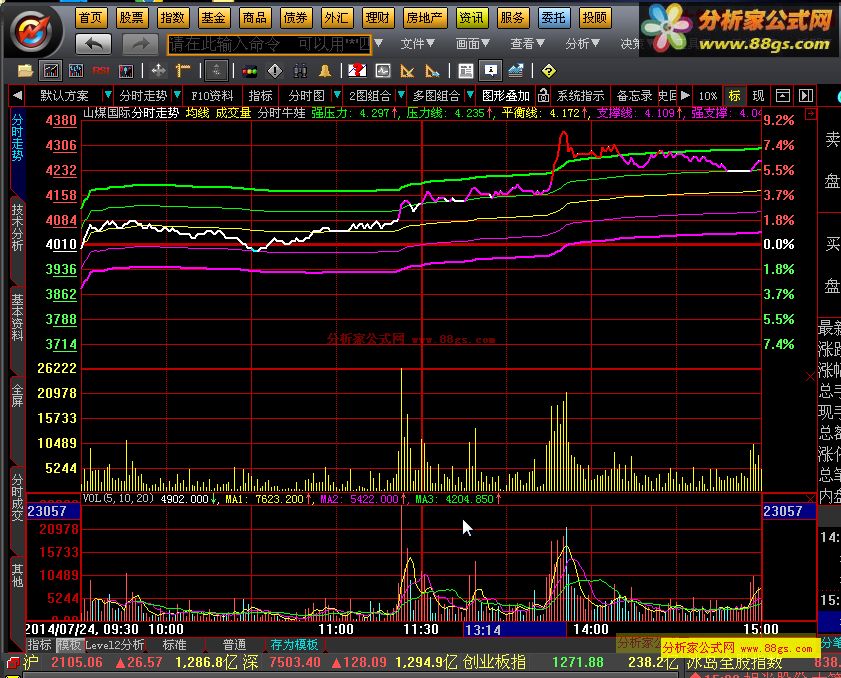The image size is (841, 678).
Task: Click the framed chart icon after RSI
Action: [126, 70]
